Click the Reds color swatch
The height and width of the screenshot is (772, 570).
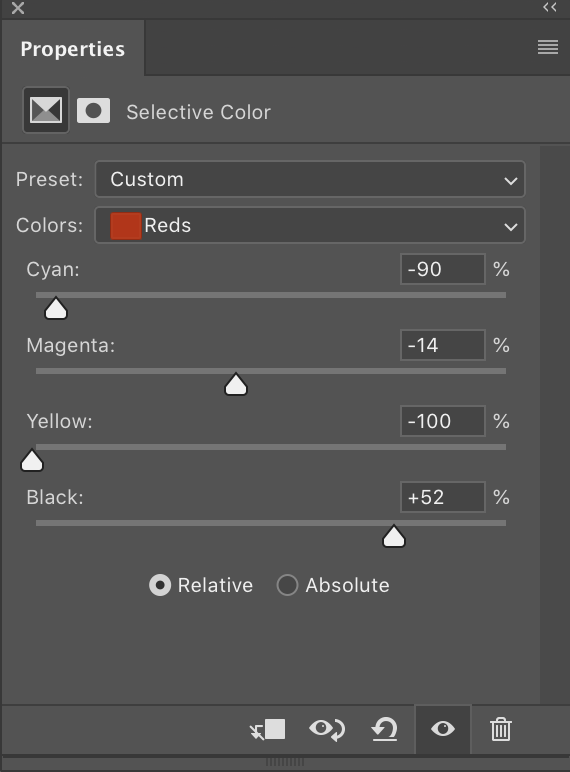tap(126, 226)
